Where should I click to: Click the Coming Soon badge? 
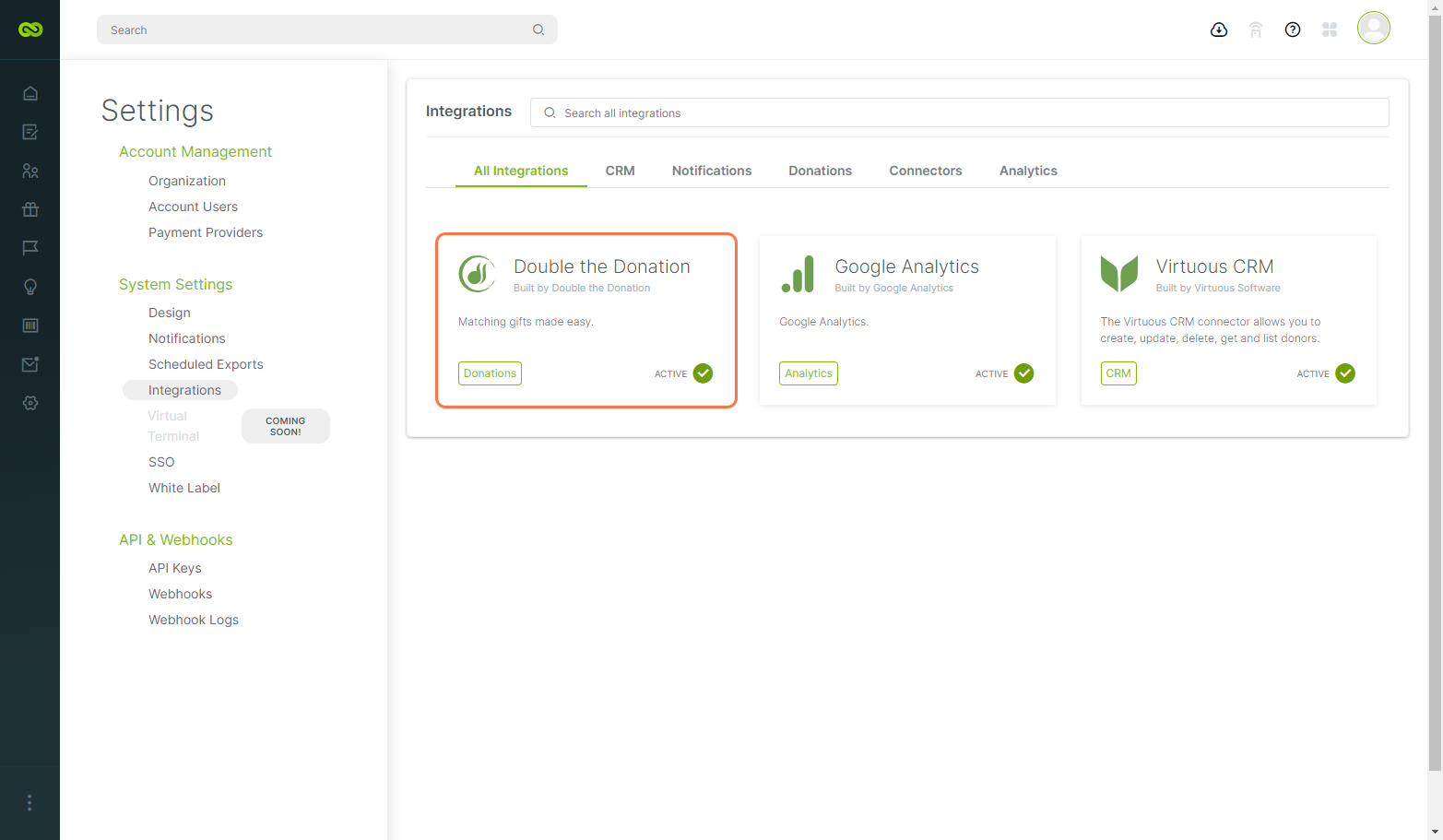pyautogui.click(x=286, y=426)
